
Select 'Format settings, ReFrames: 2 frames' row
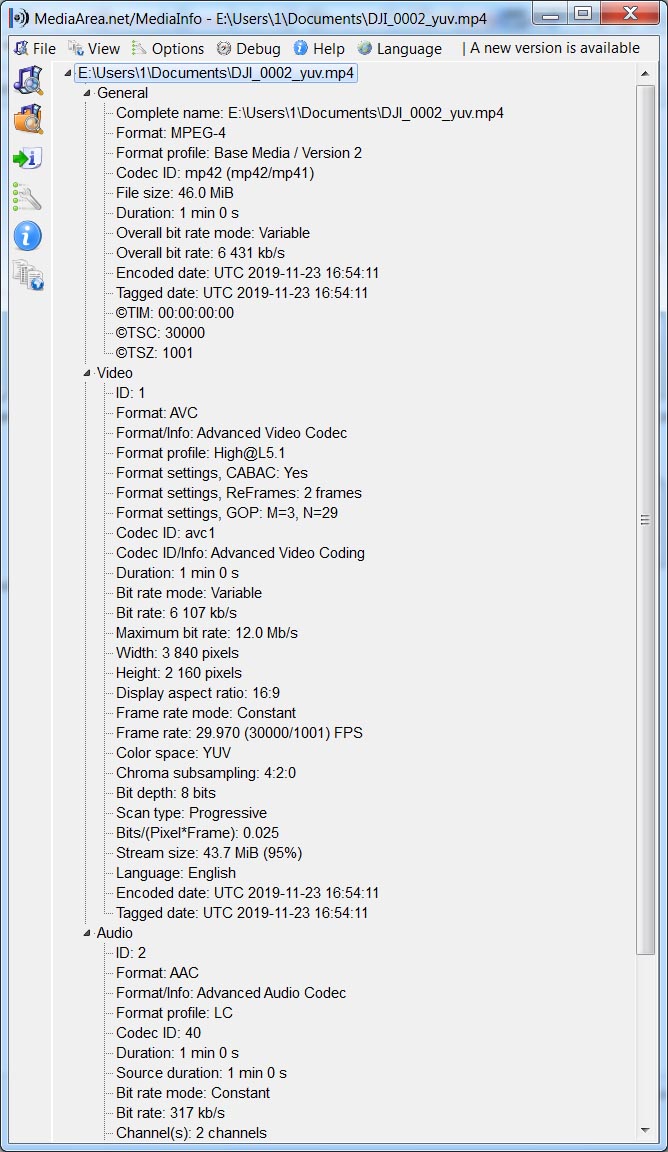pos(239,493)
